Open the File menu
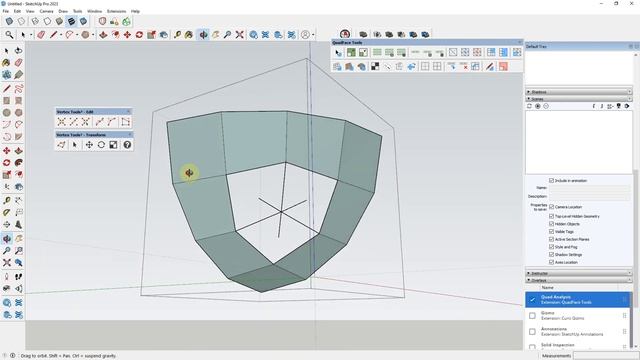Image resolution: width=640 pixels, height=360 pixels. pyautogui.click(x=5, y=11)
